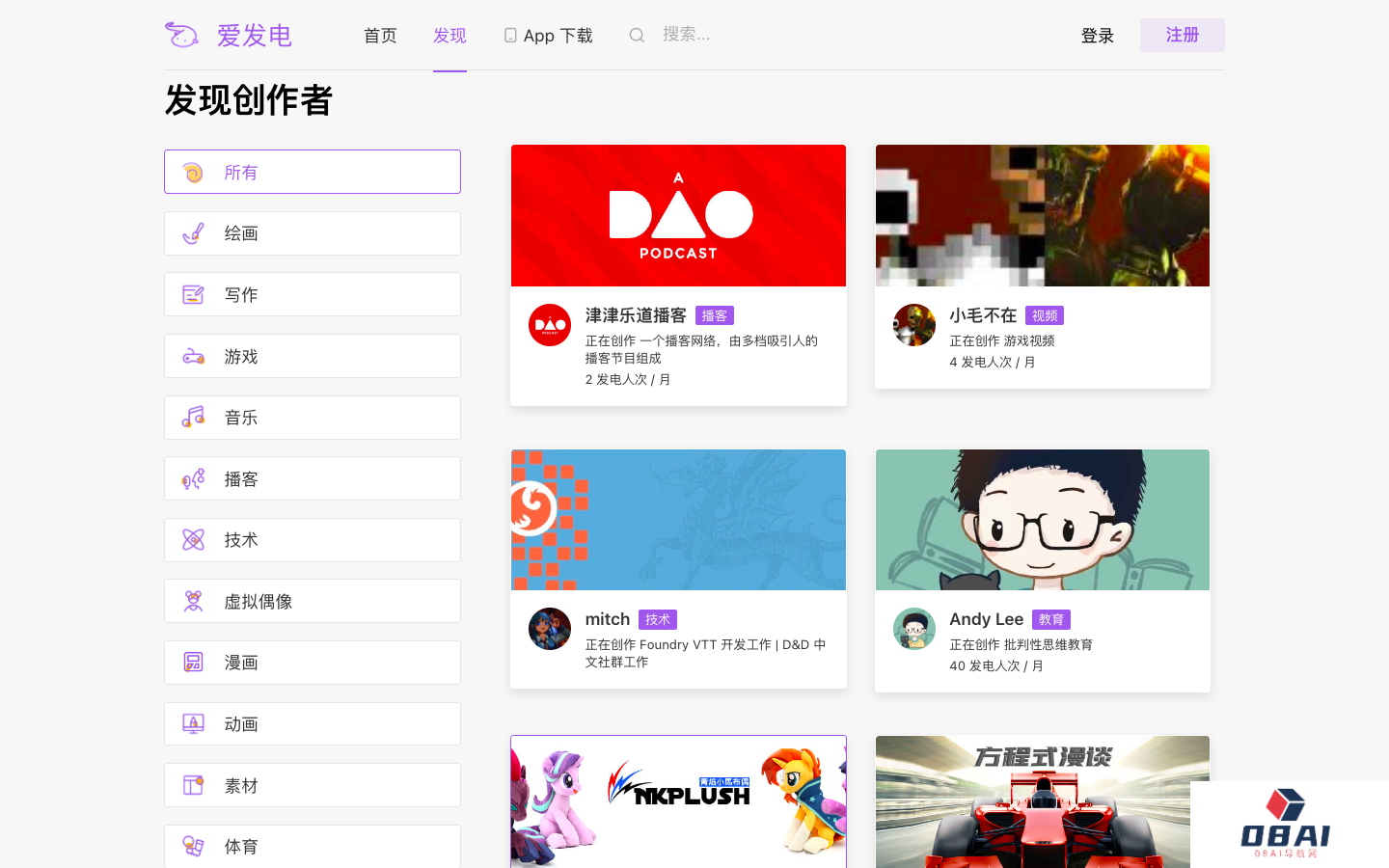Open the NKPLUSH pony cover image

[678, 802]
